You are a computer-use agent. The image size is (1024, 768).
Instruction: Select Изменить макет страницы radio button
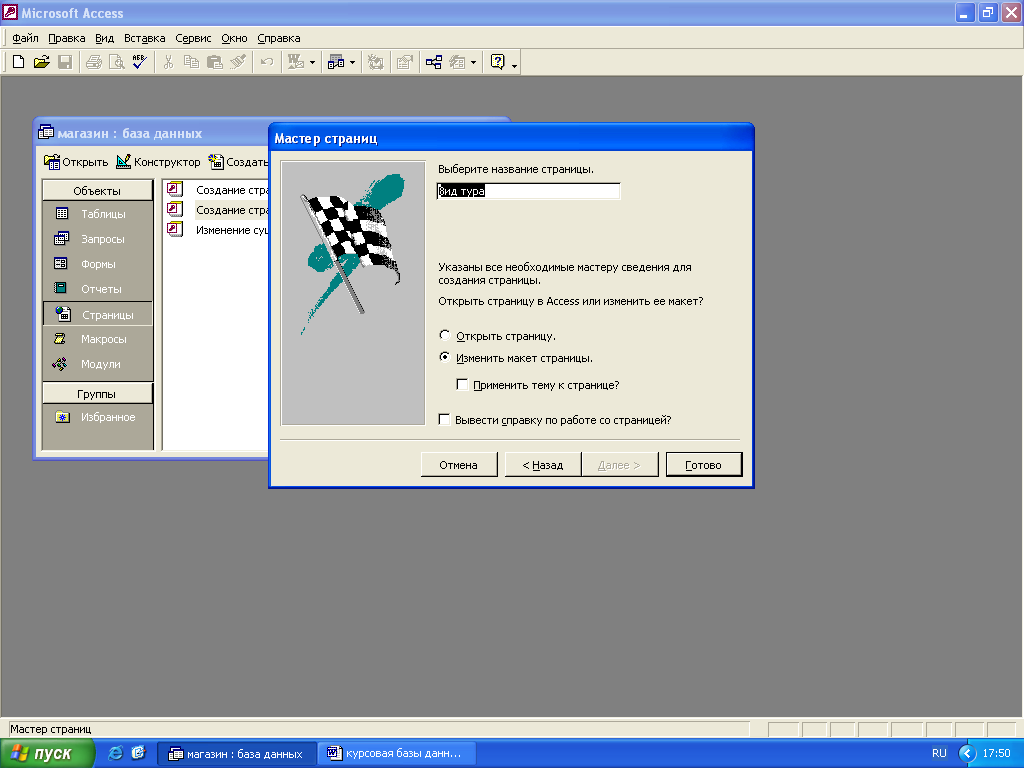click(445, 357)
